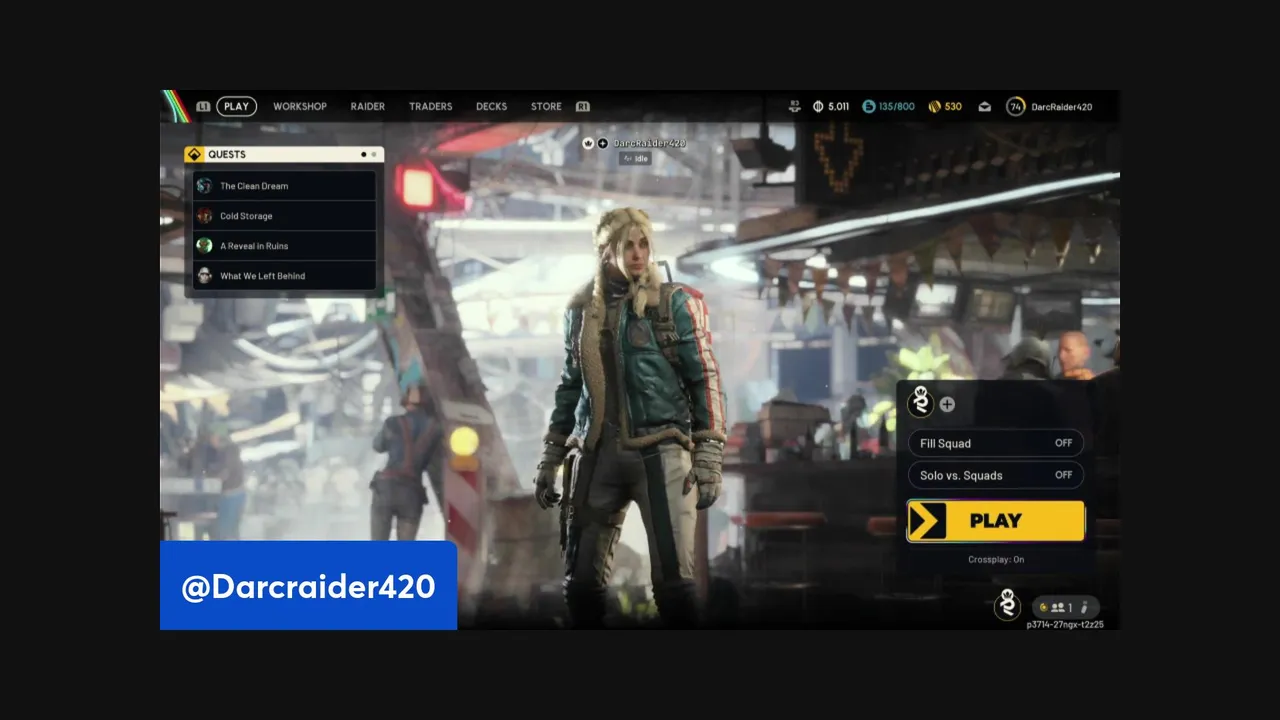Click the L1 shoulder button hint

click(203, 106)
